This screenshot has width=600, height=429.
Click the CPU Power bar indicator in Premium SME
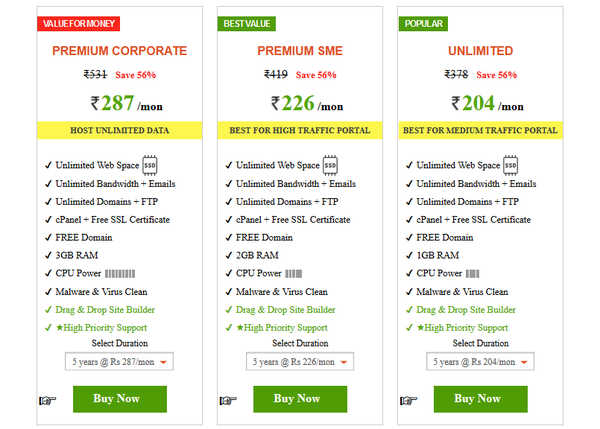(x=293, y=274)
